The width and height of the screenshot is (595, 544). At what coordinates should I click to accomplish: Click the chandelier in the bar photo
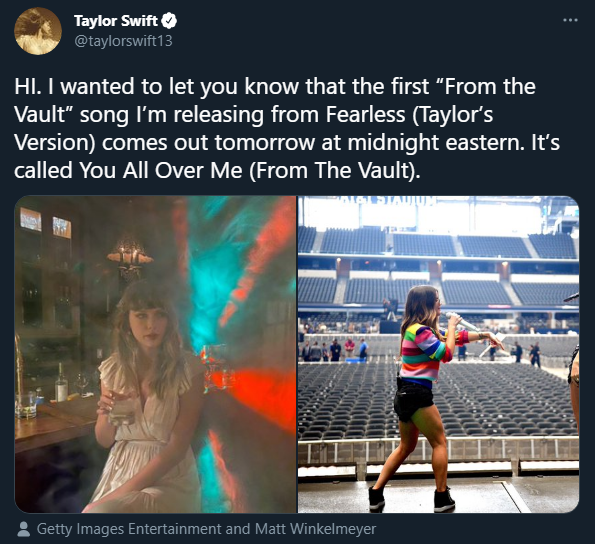pos(130,256)
